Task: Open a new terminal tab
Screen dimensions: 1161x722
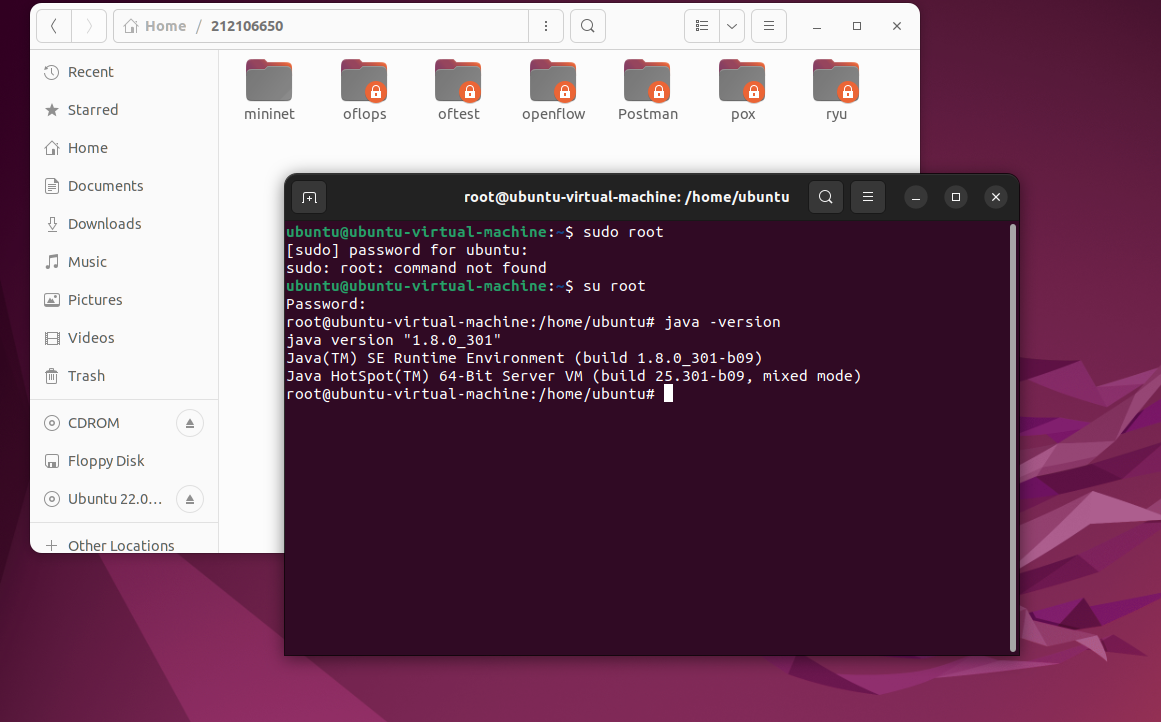Action: [x=310, y=198]
